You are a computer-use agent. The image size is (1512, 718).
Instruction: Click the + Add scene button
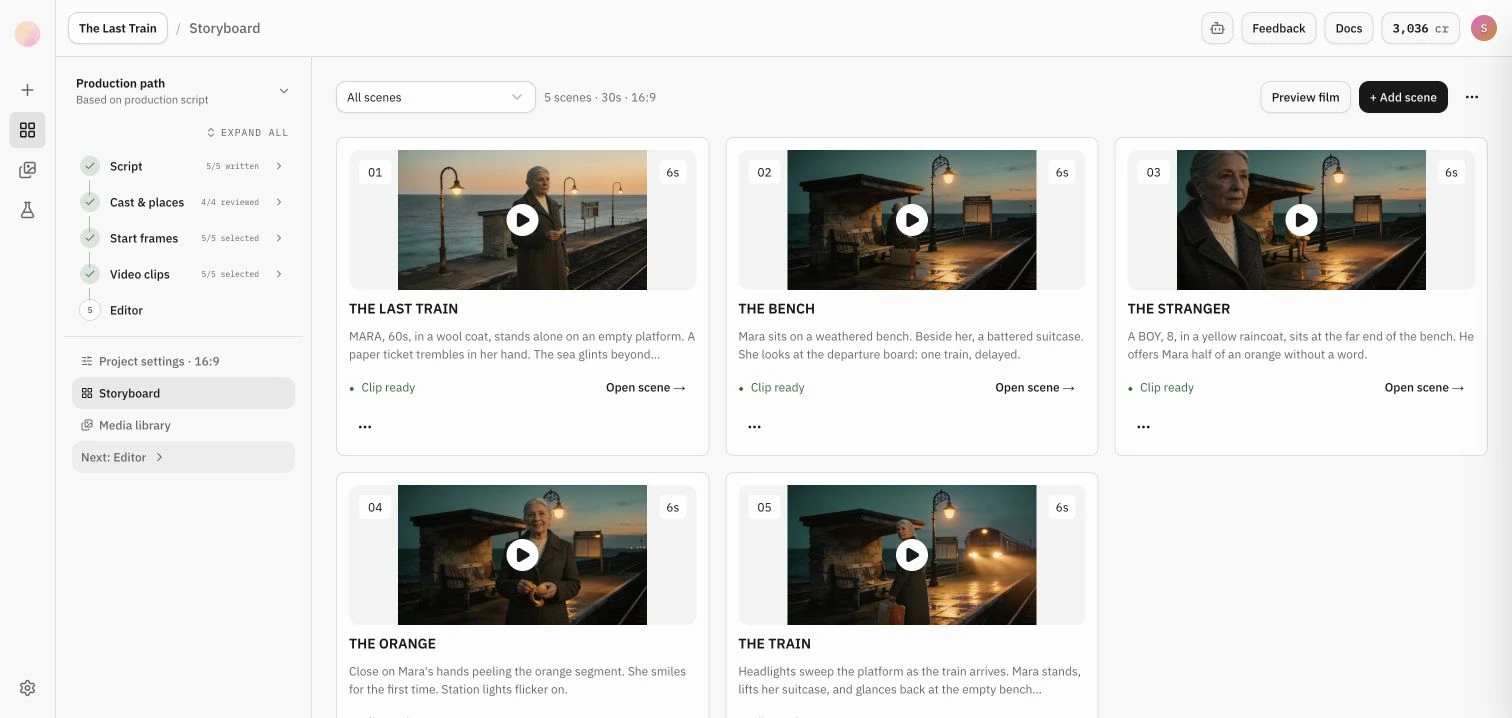[1403, 97]
